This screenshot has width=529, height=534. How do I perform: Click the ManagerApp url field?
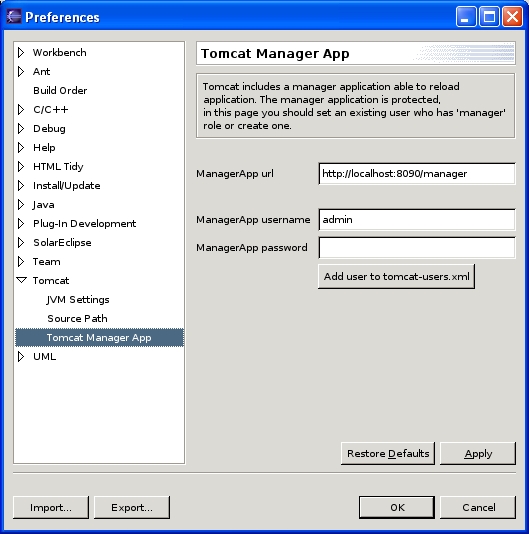coord(417,174)
